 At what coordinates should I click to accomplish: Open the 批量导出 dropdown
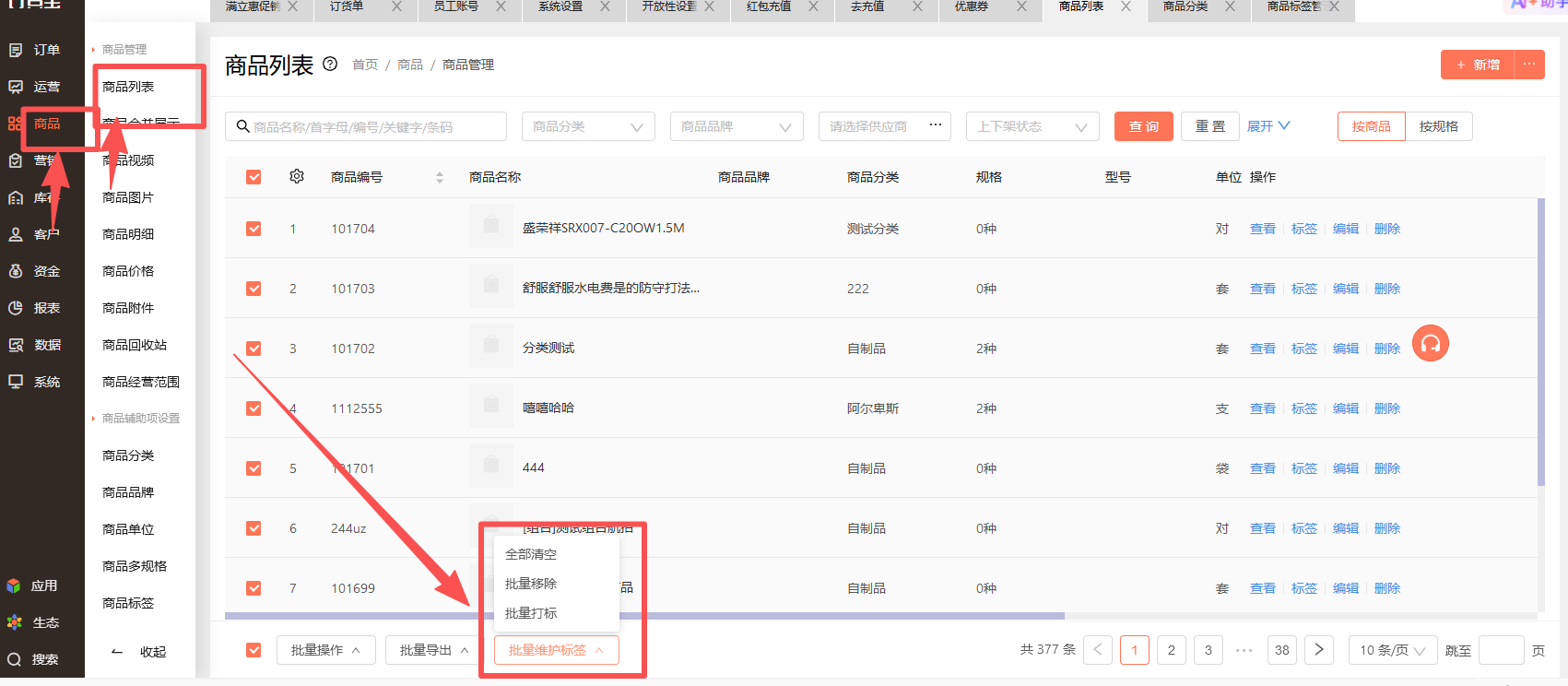434,650
